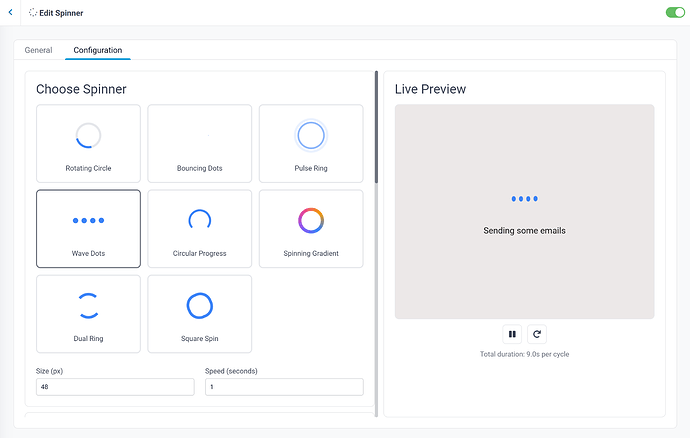
Task: Click the back arrow in header
Action: [10, 13]
